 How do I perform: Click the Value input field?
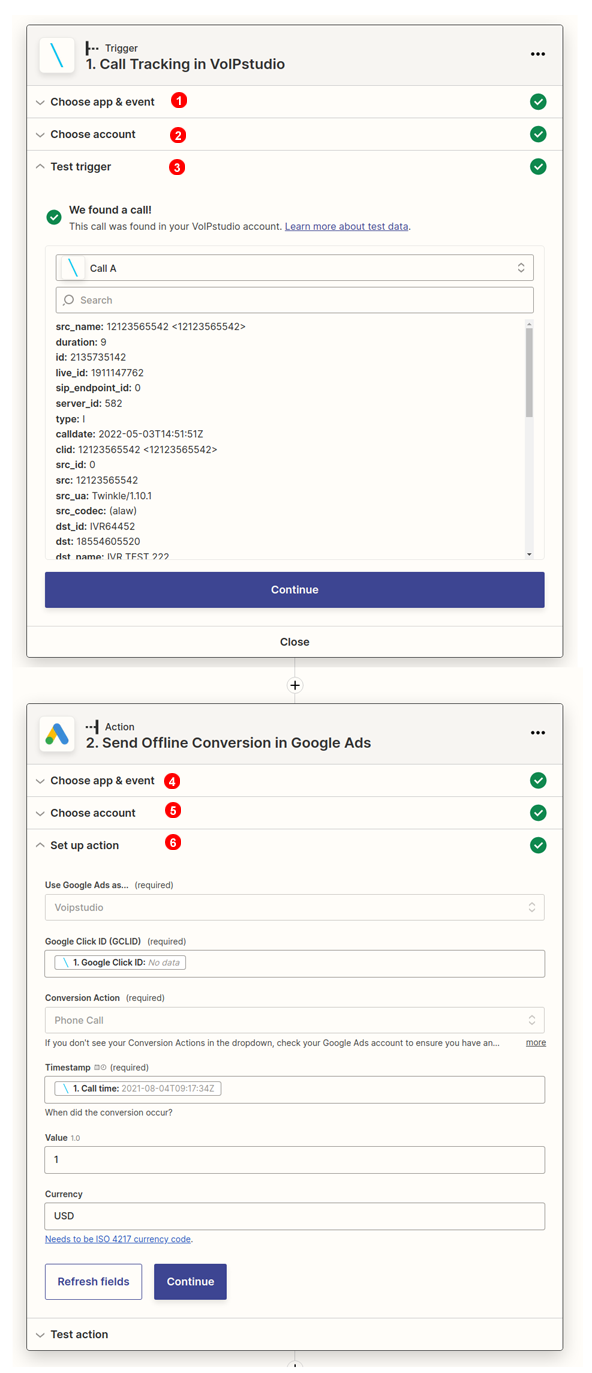tap(295, 1159)
